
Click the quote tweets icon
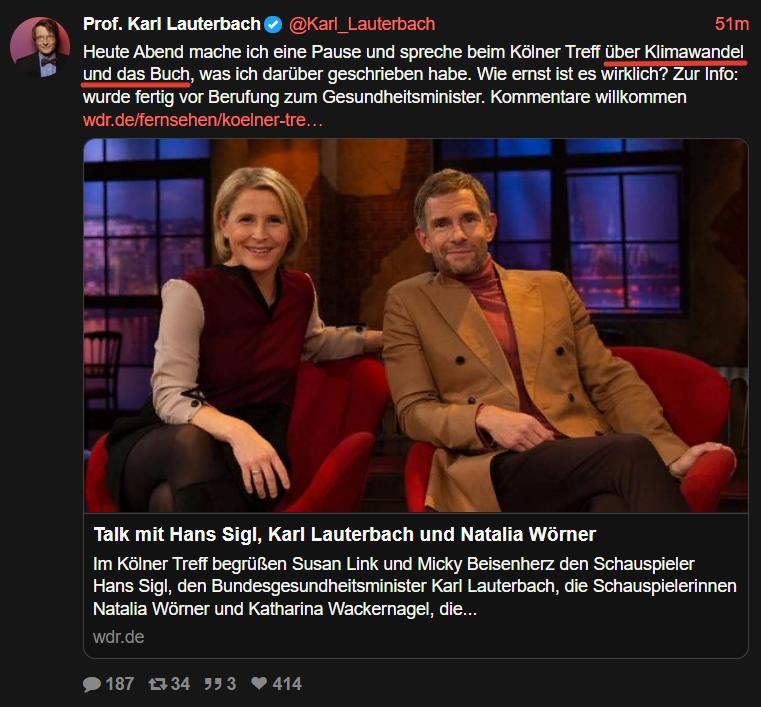click(x=213, y=684)
